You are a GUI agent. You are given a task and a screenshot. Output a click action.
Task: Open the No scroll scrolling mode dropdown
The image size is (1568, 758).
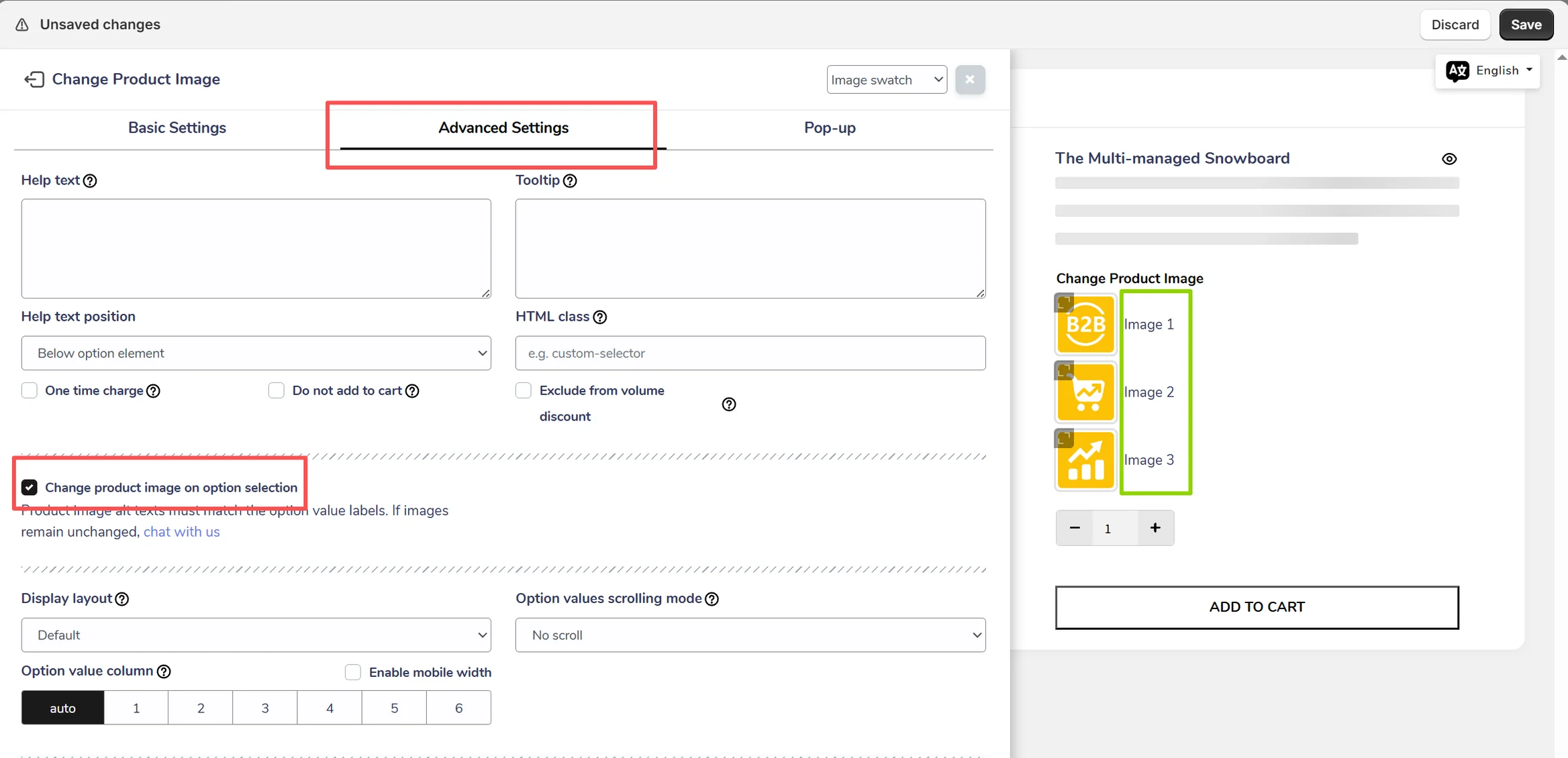[750, 635]
